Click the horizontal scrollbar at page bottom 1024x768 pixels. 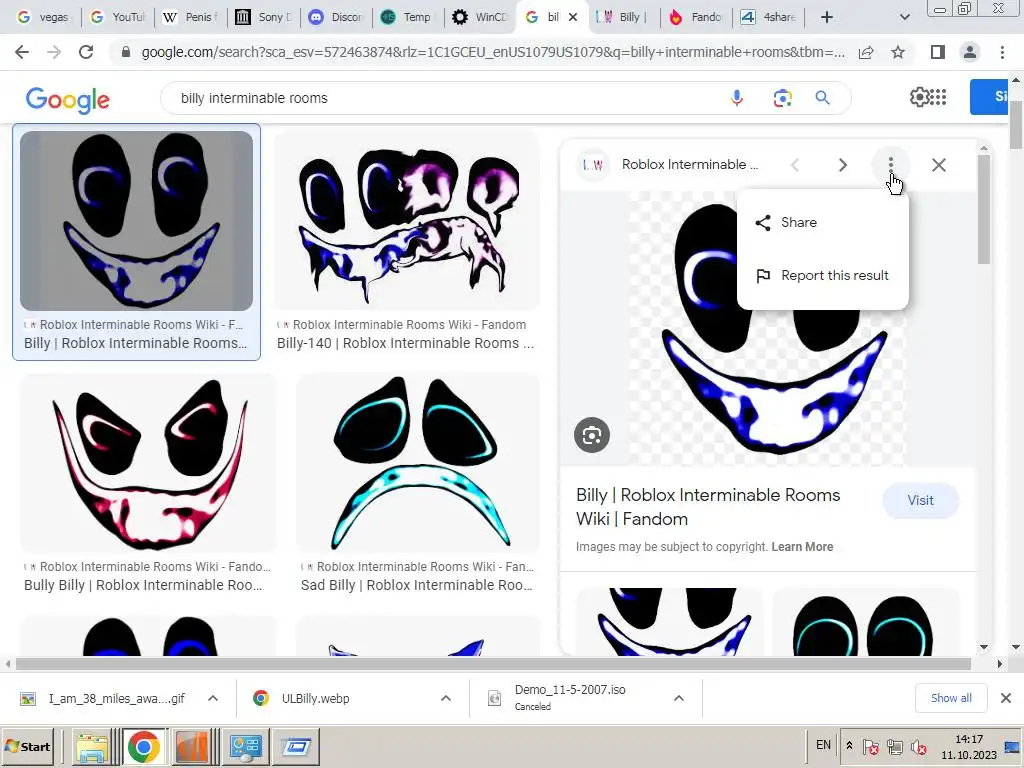[493, 664]
